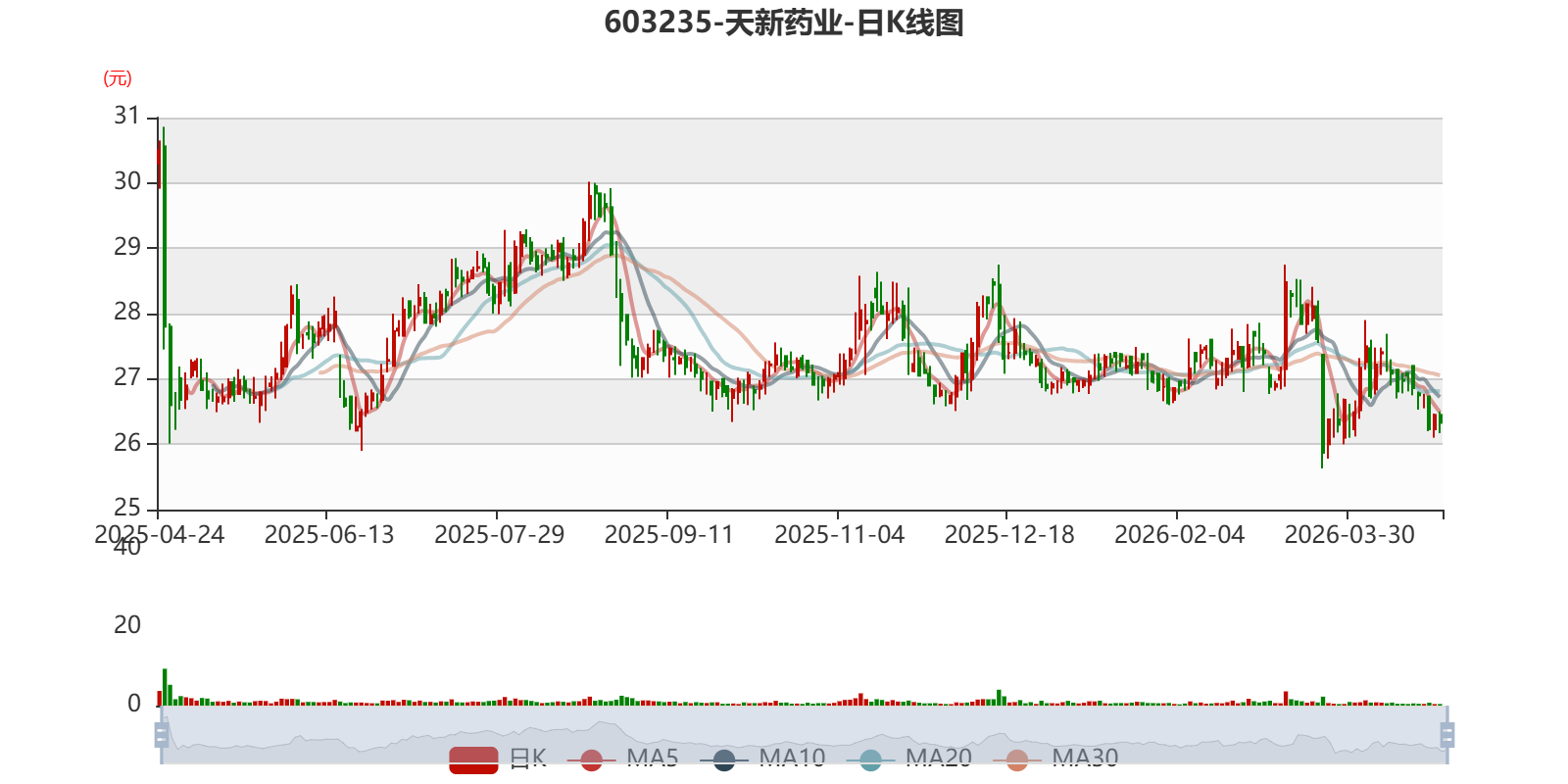Click the 2026-03-30 date label
This screenshot has height=784, width=1568.
coord(1350,535)
